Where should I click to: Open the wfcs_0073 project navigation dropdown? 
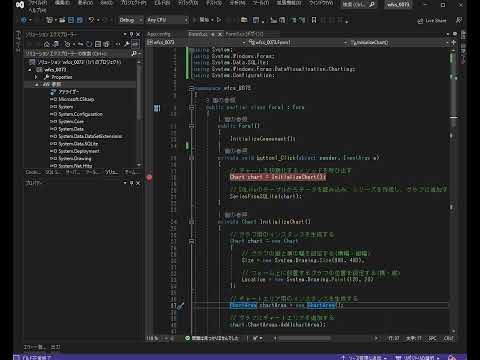[196, 42]
